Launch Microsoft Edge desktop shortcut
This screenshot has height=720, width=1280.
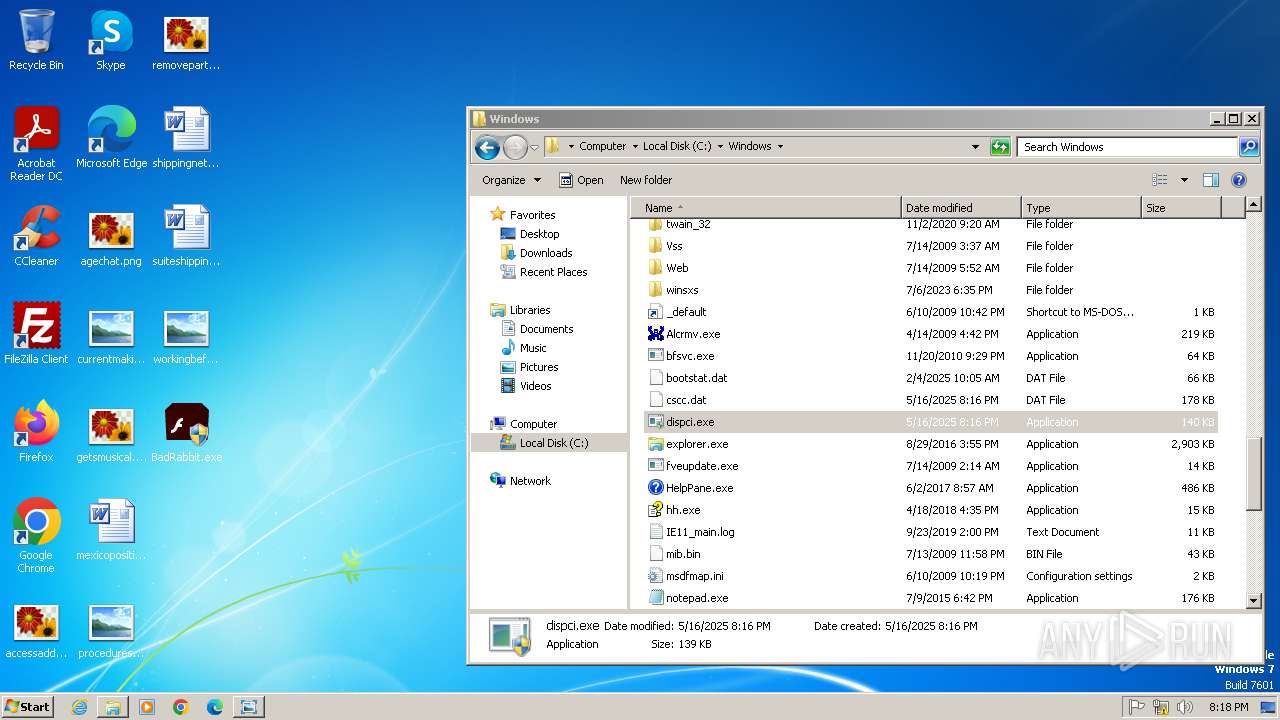111,138
